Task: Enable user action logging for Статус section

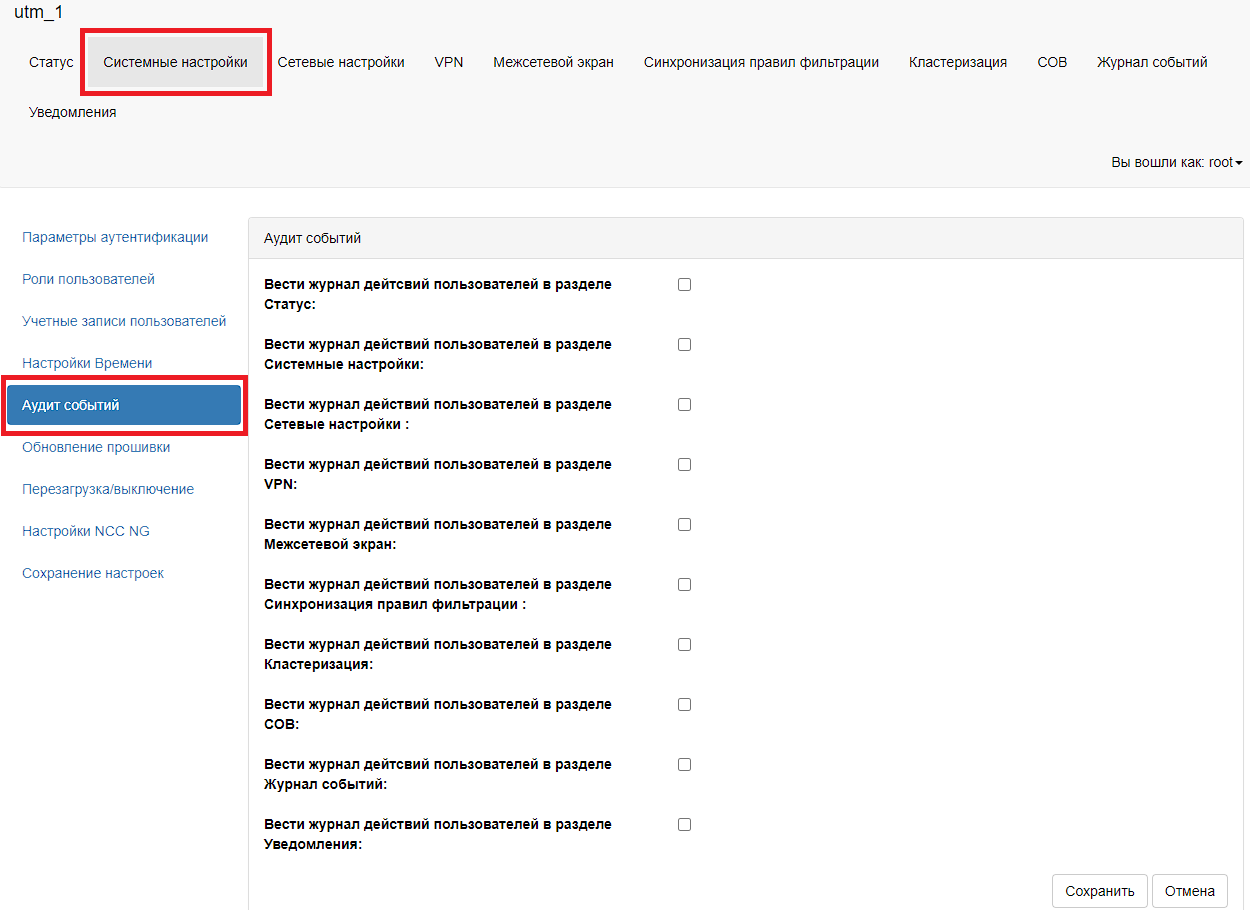Action: click(684, 285)
